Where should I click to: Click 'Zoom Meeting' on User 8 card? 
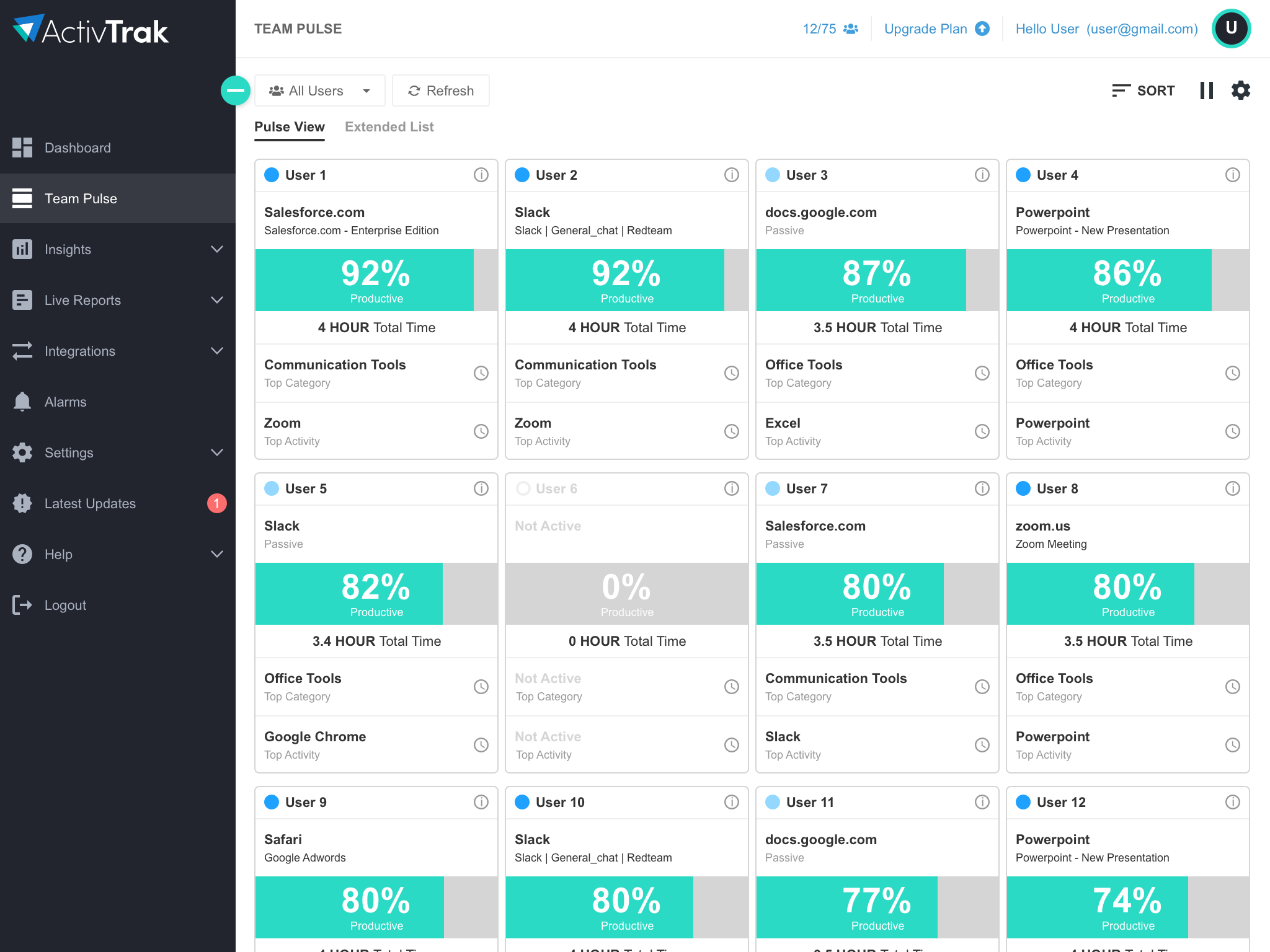1051,544
